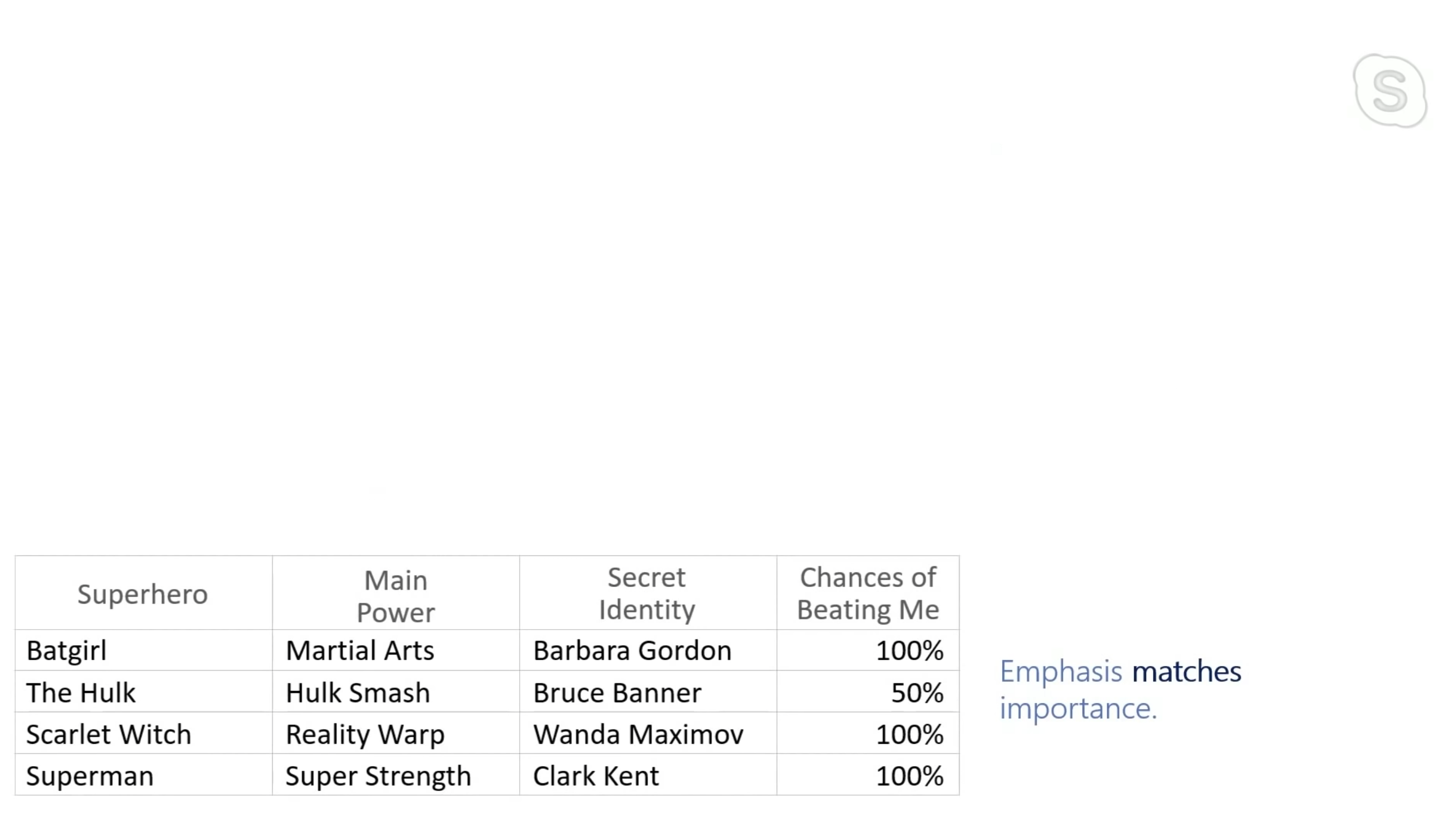Select the Hulk Smash cell
This screenshot has width=1456, height=818.
coord(358,692)
